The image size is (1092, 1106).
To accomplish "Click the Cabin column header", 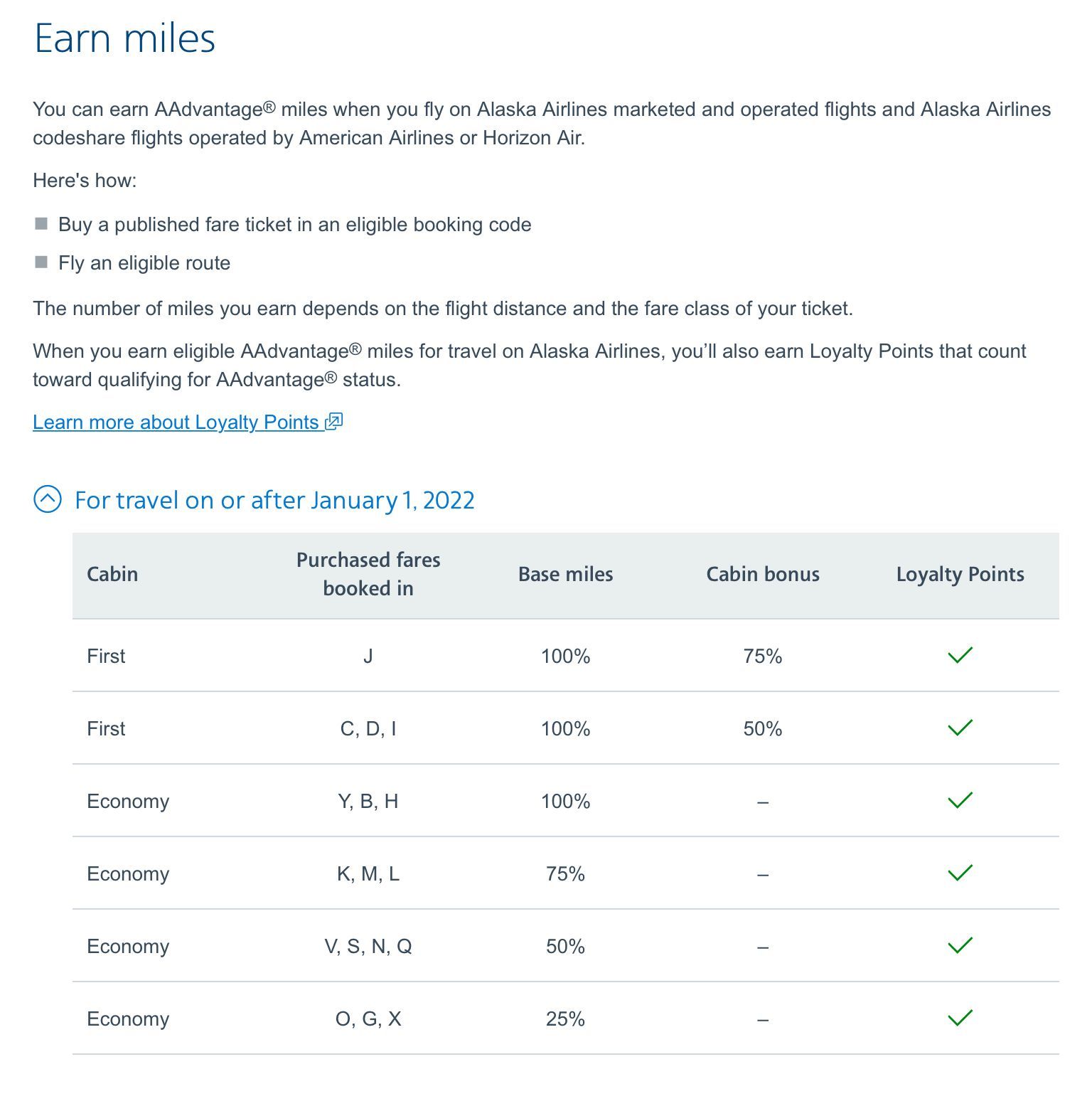I will coord(112,574).
